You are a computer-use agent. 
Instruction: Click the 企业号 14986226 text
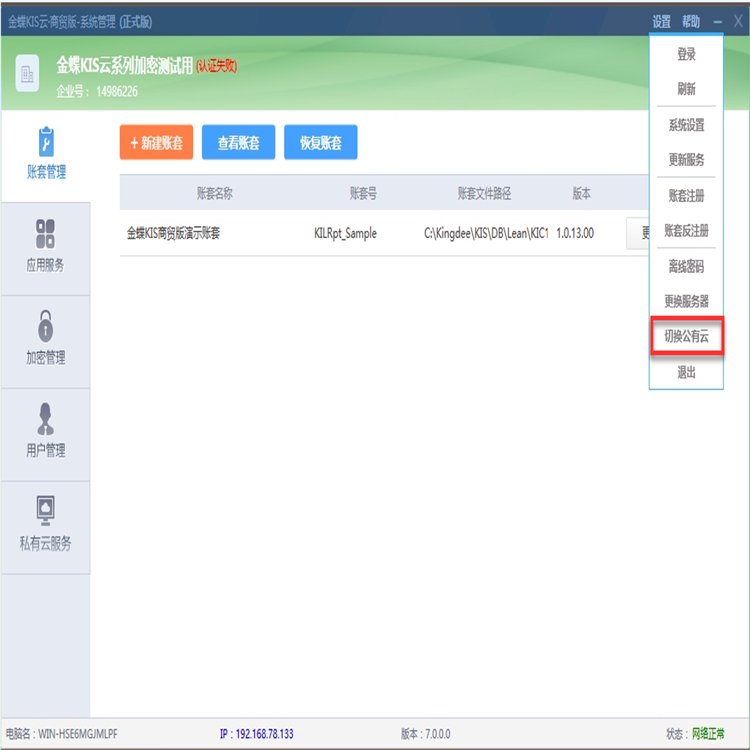[x=97, y=91]
